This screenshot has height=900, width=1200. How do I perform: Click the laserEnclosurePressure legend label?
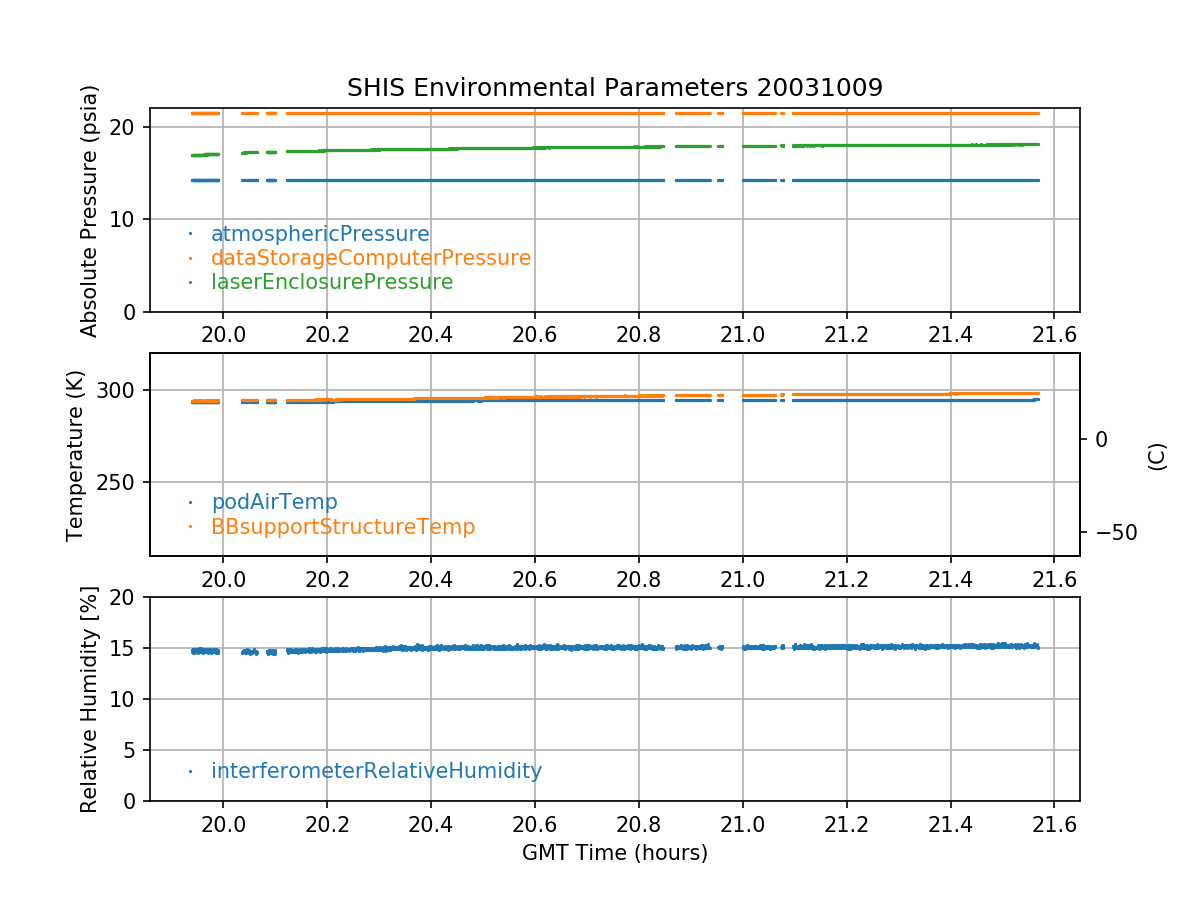point(331,282)
